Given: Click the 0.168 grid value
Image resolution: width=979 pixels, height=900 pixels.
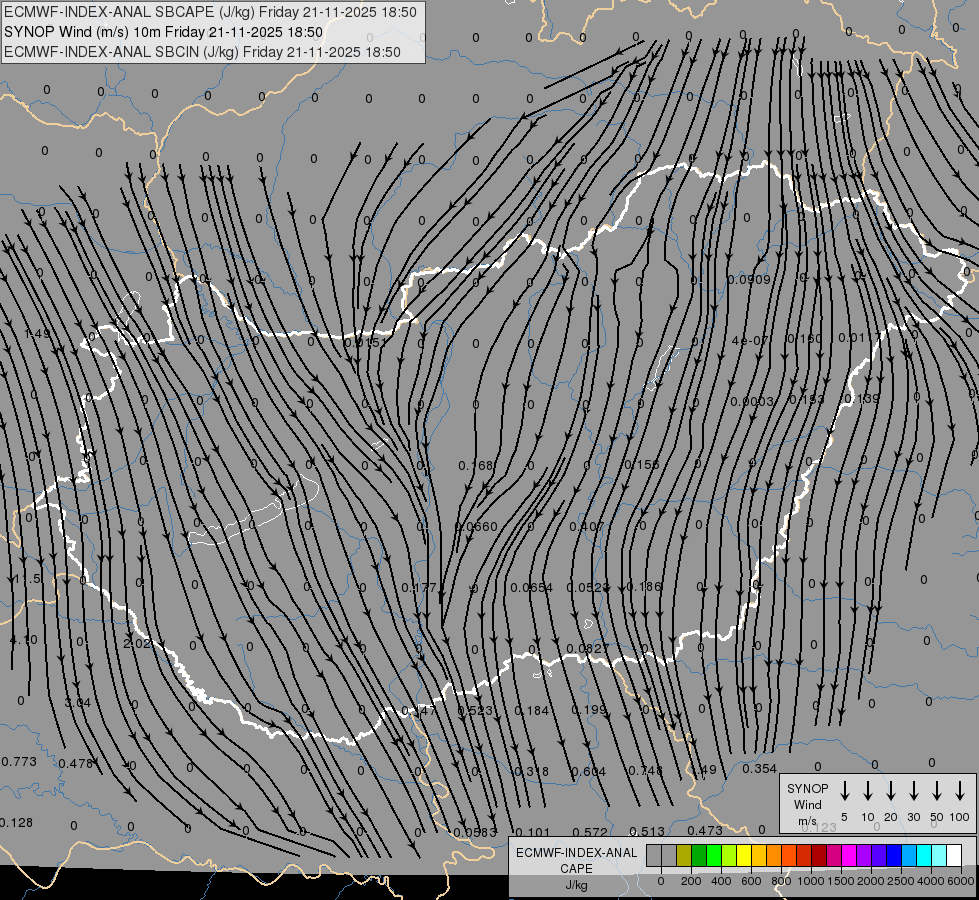Looking at the screenshot, I should [476, 465].
